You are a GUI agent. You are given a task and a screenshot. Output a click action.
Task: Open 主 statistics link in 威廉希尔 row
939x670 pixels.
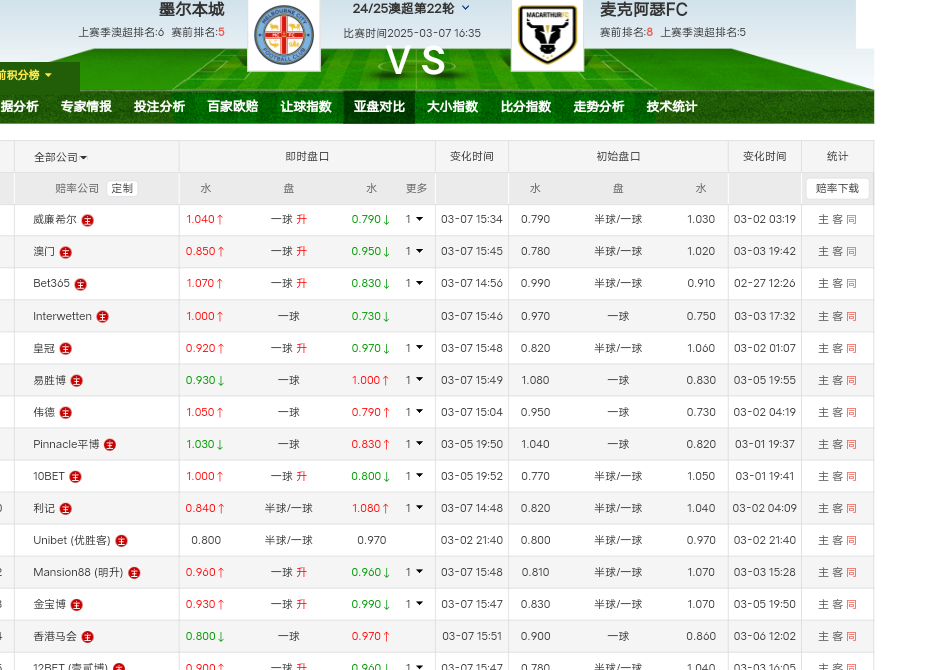pos(823,220)
